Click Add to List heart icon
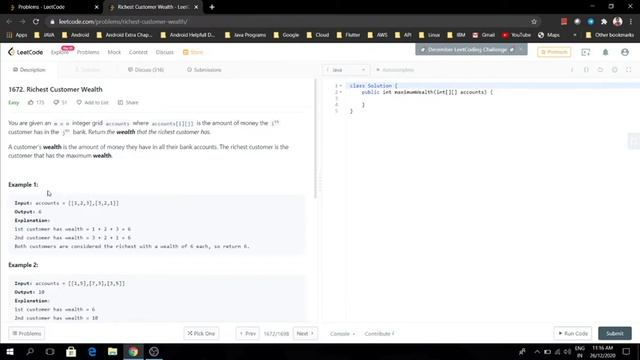The image size is (640, 360). point(79,102)
